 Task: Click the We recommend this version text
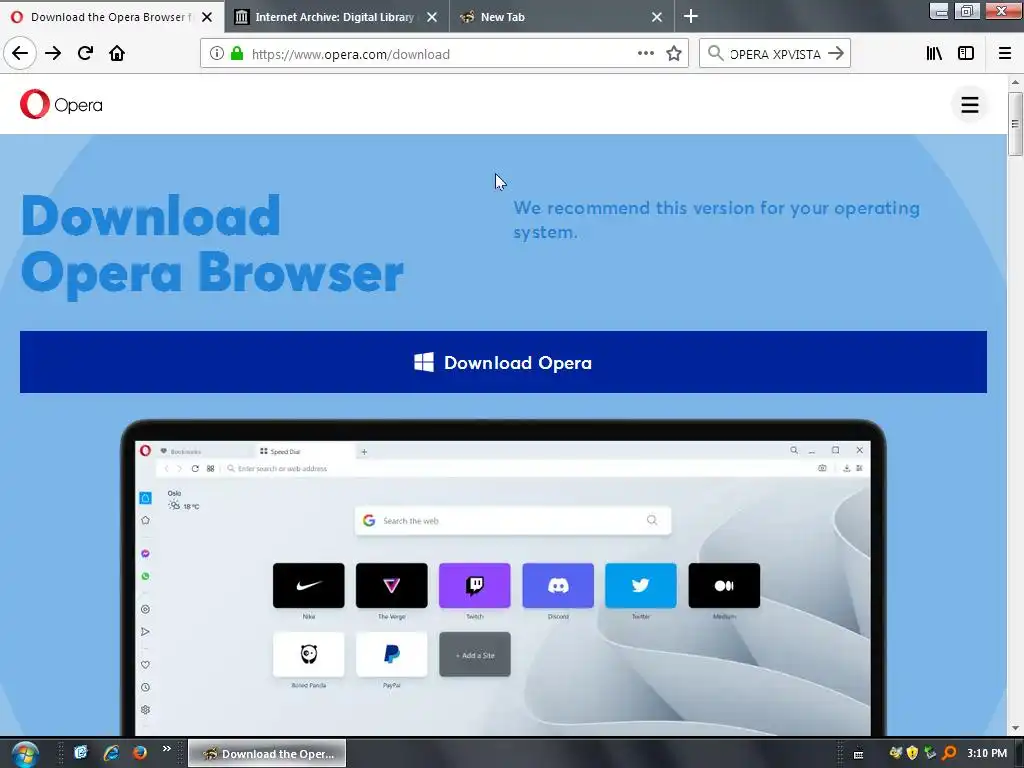pyautogui.click(x=716, y=219)
